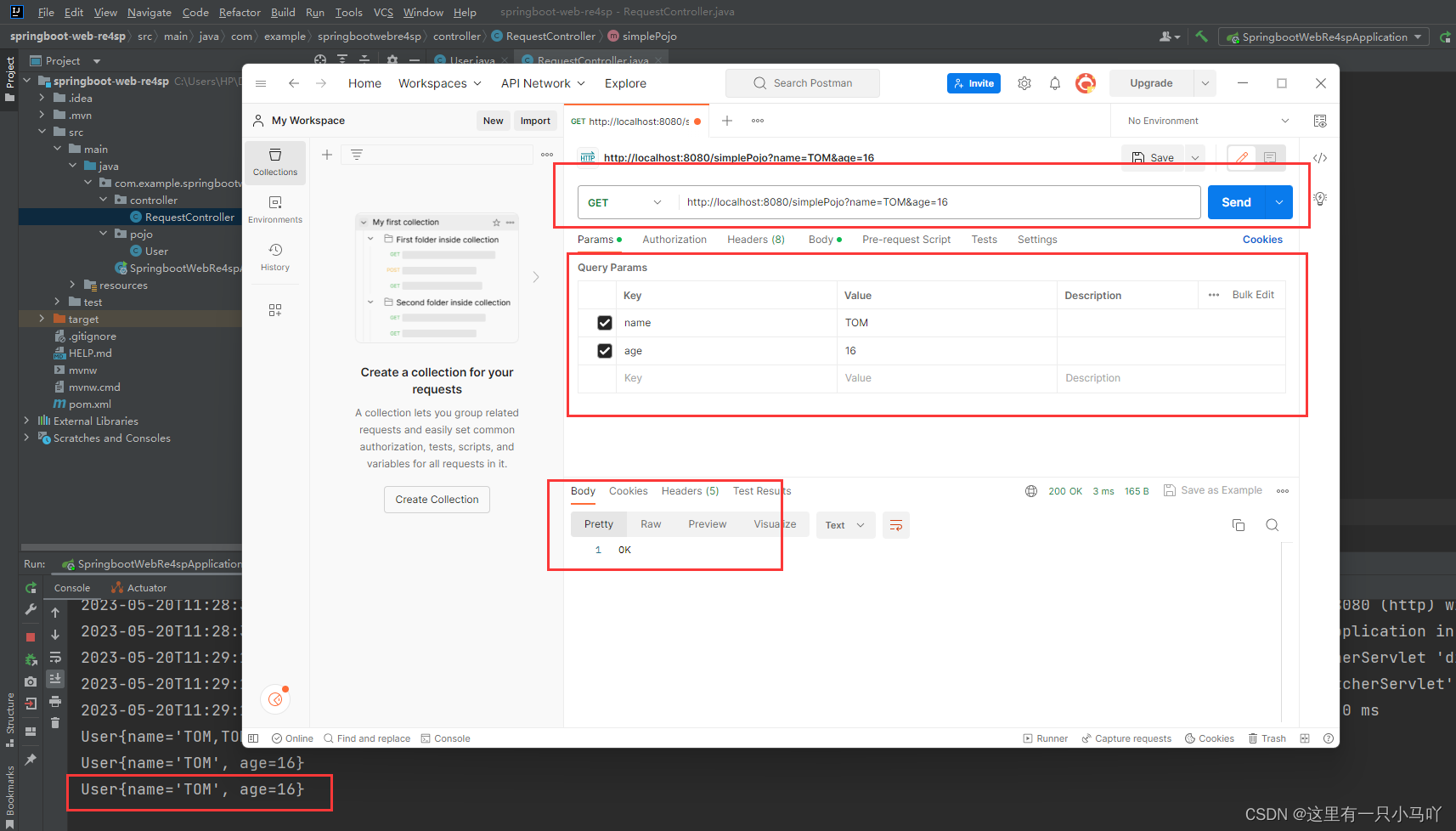Image resolution: width=1456 pixels, height=831 pixels.
Task: Expand the target folder in IntelliJ project tree
Action: (x=42, y=319)
